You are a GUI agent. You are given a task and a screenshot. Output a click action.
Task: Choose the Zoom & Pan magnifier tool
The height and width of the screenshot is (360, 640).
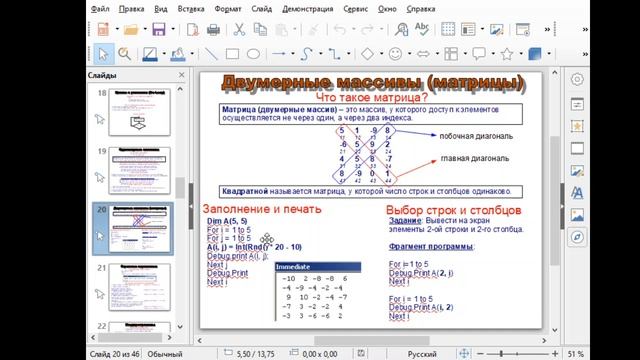pos(124,54)
